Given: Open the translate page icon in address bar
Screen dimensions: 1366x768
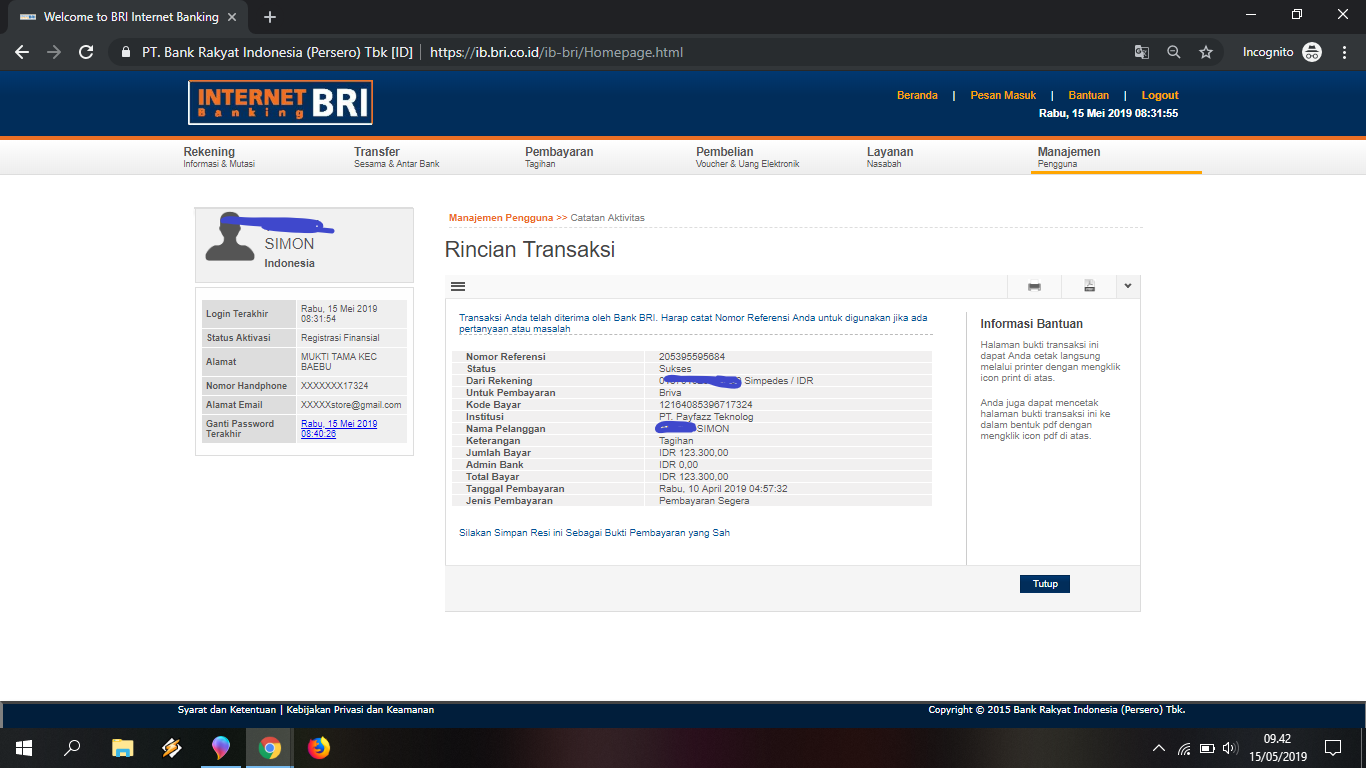Looking at the screenshot, I should [x=1142, y=52].
